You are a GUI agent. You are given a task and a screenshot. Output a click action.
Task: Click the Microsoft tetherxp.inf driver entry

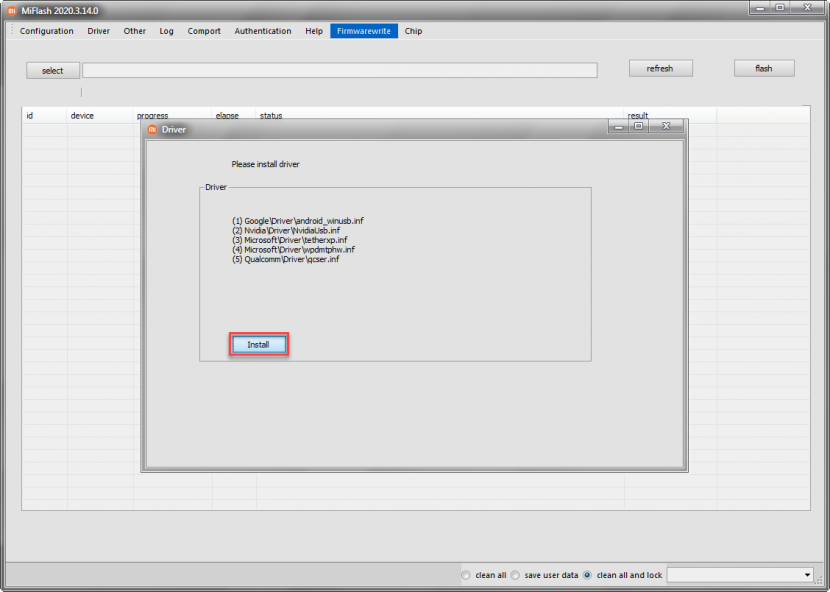(x=290, y=240)
